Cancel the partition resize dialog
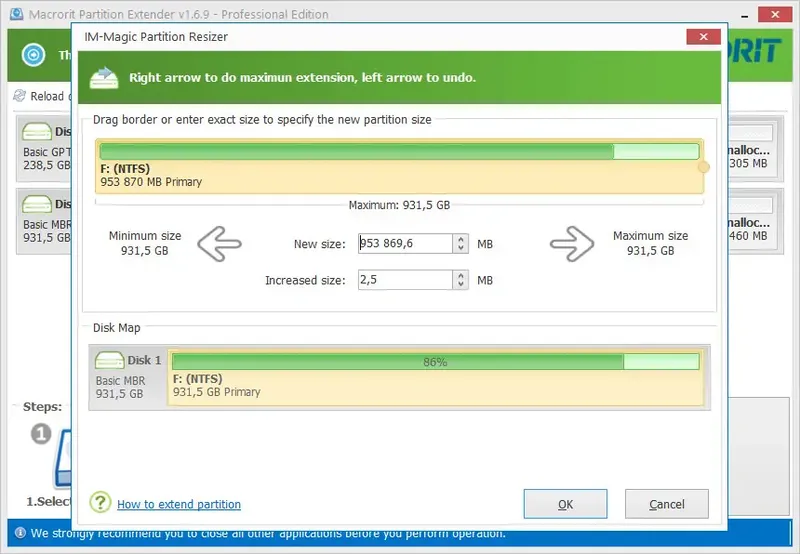This screenshot has height=554, width=800. coord(666,504)
